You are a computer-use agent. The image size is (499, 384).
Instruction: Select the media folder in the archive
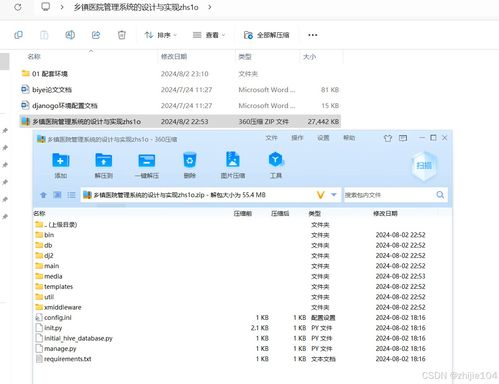pos(49,276)
